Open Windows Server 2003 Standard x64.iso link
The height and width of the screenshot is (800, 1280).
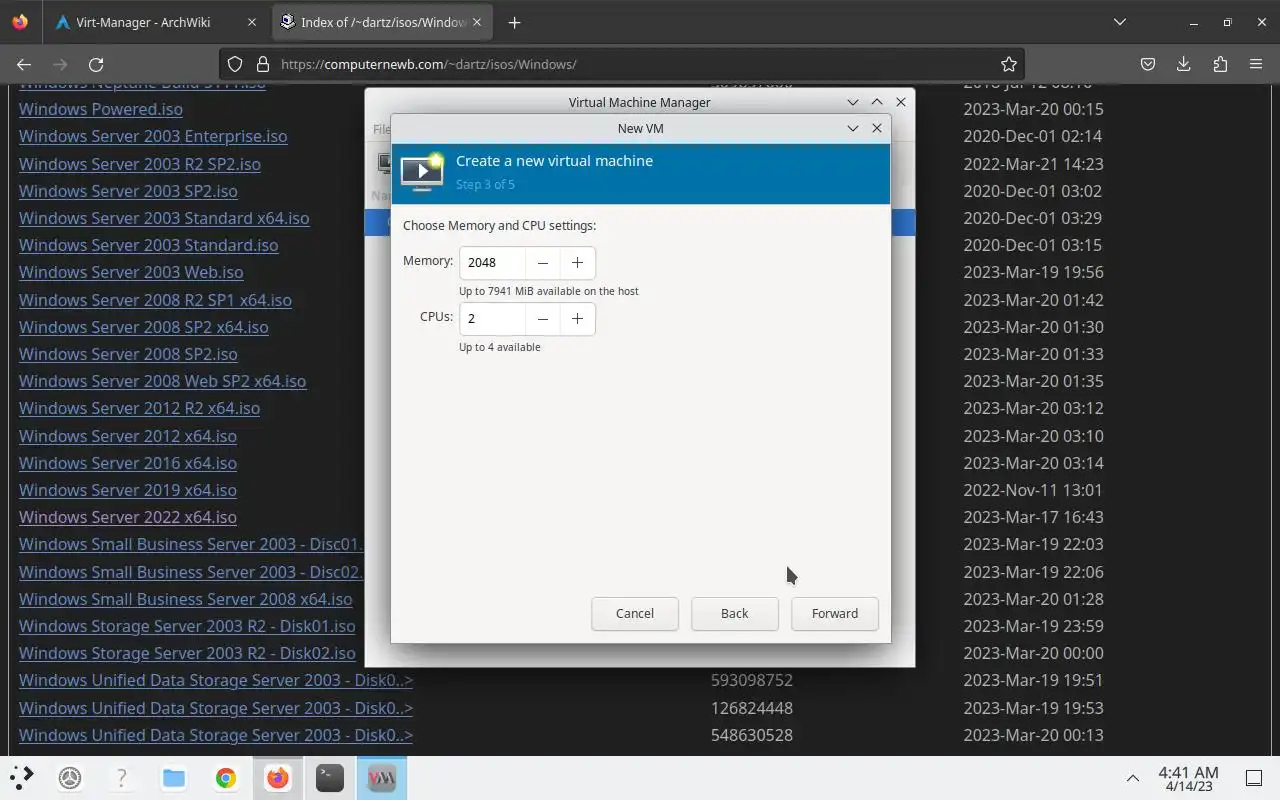(x=164, y=218)
